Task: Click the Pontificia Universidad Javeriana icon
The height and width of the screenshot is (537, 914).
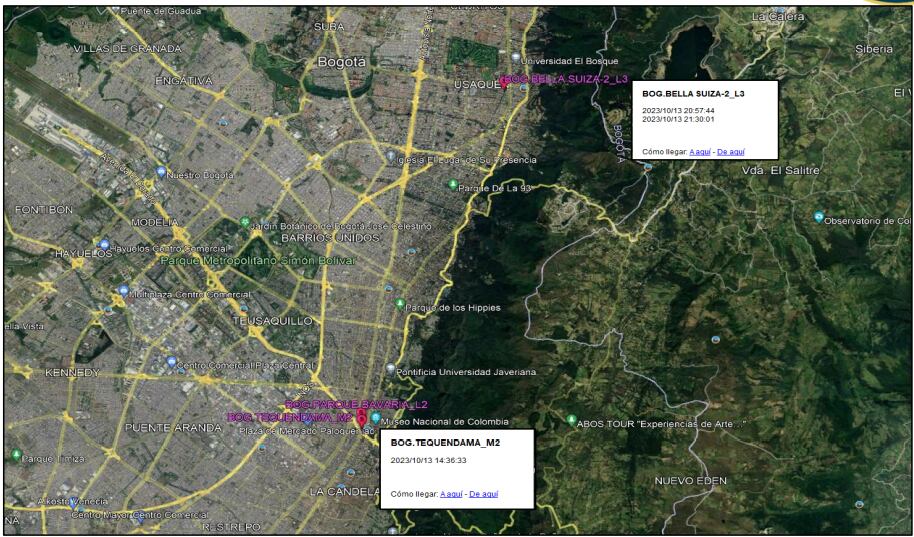Action: [x=391, y=369]
